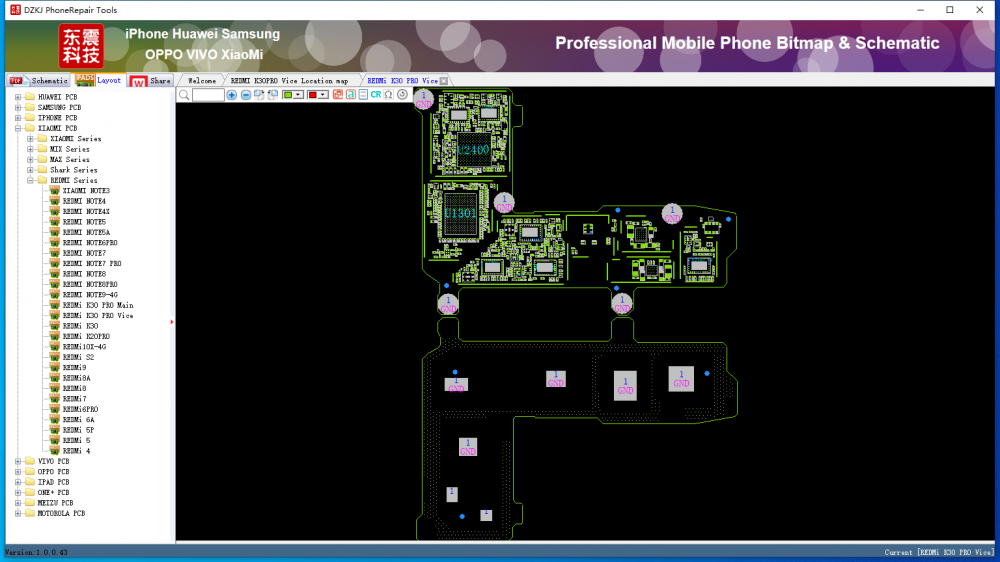Click the zoom in plus icon
1000x562 pixels.
(x=232, y=95)
